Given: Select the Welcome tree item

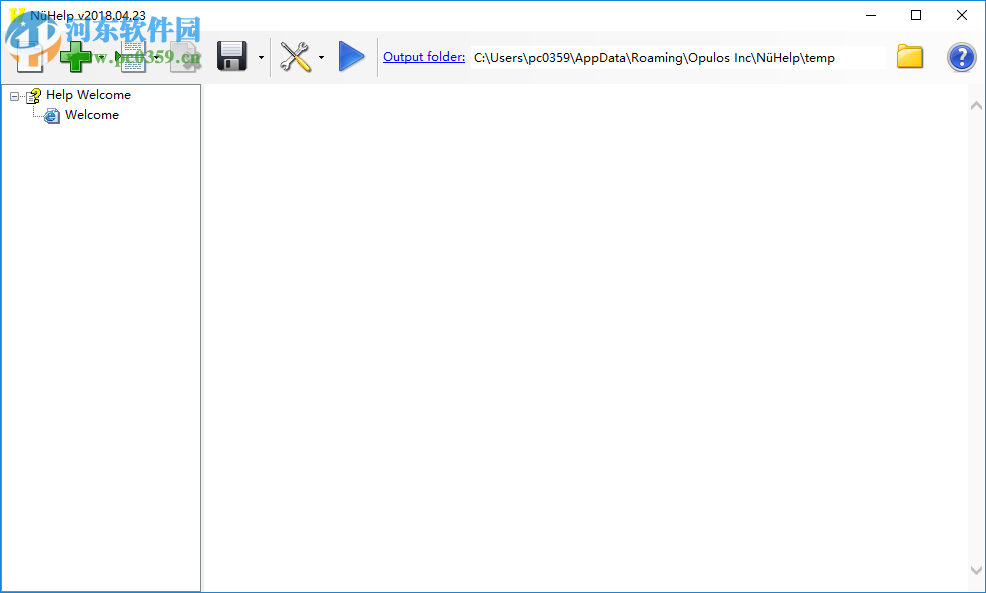Looking at the screenshot, I should click(x=92, y=115).
